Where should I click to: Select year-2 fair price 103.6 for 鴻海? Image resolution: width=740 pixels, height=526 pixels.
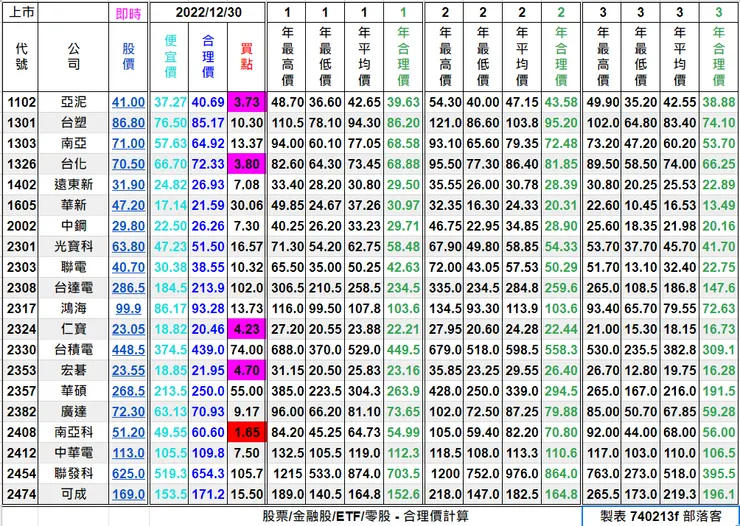(561, 309)
